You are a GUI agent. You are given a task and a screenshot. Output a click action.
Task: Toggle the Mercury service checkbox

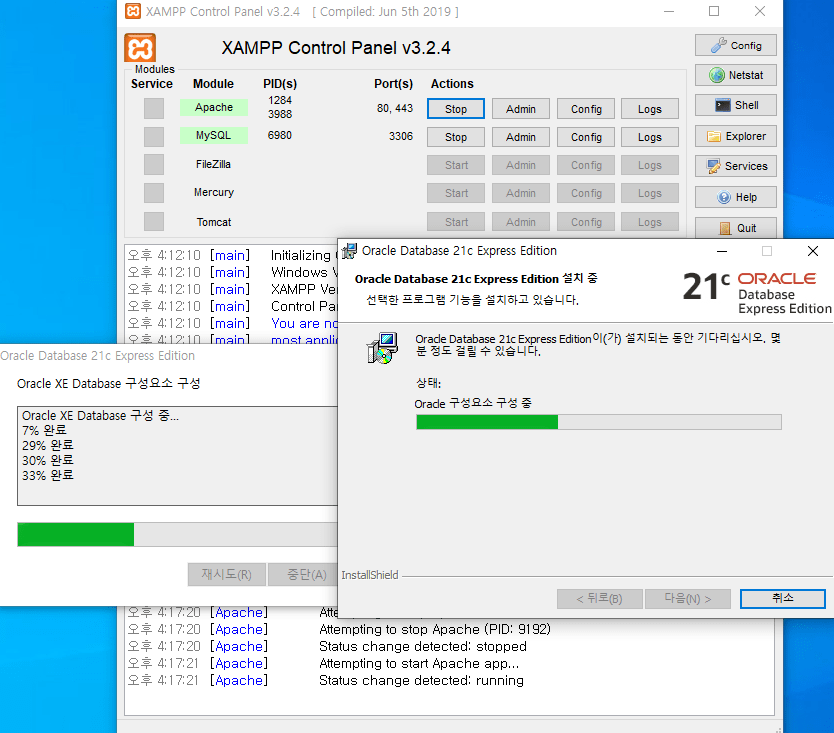coord(154,193)
